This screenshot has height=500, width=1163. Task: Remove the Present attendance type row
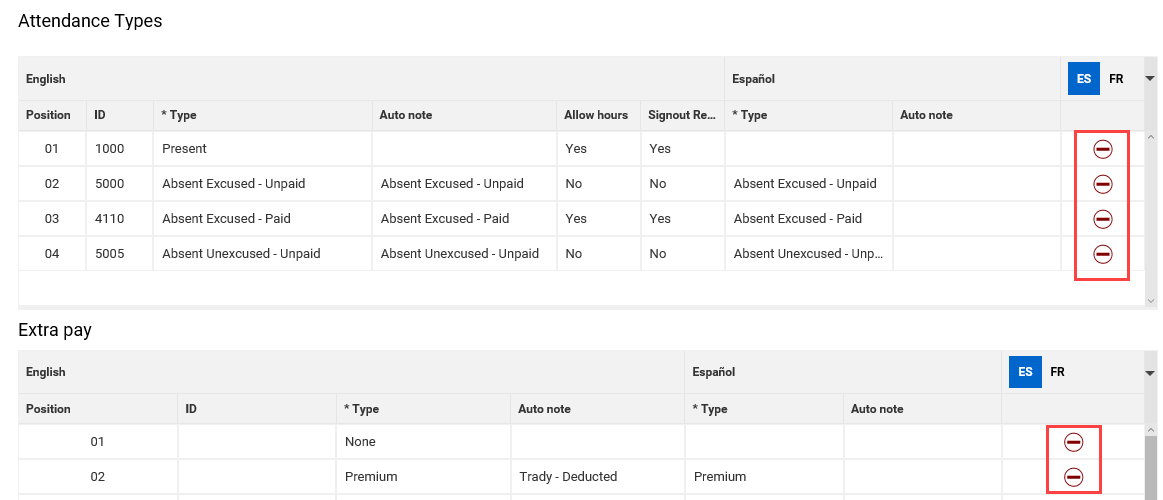(1102, 149)
